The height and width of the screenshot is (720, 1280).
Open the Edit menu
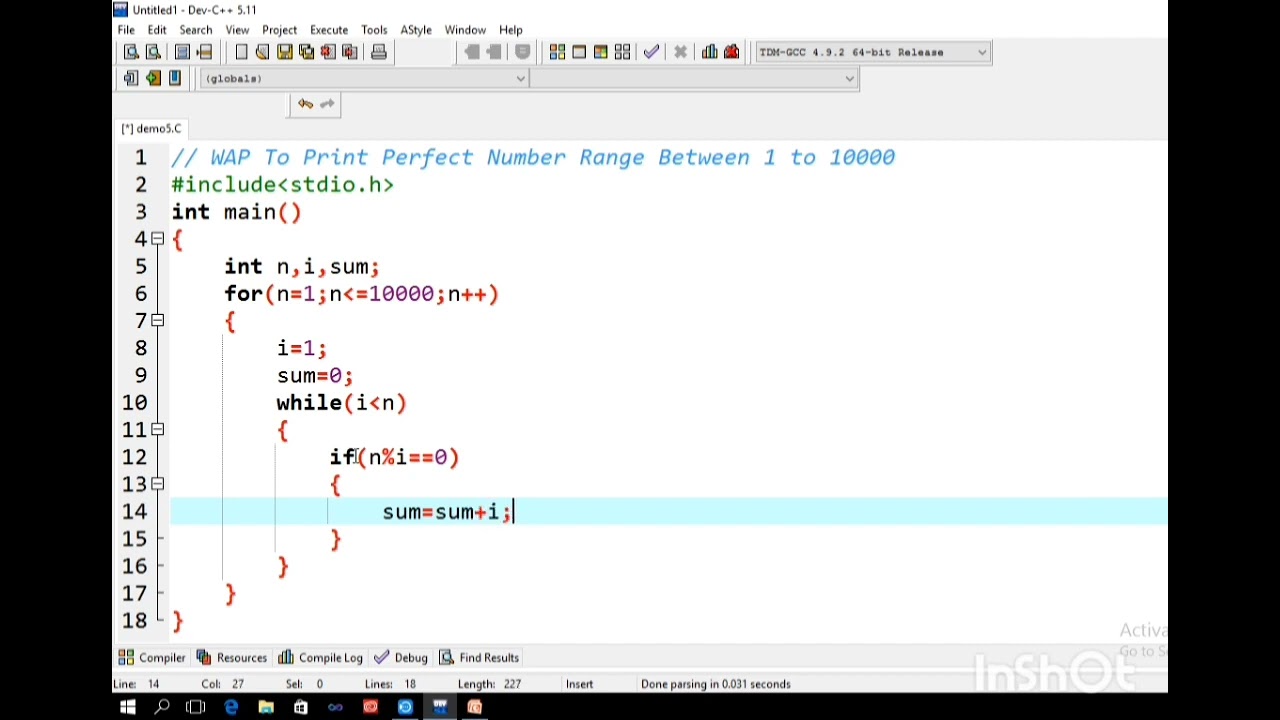[x=157, y=30]
